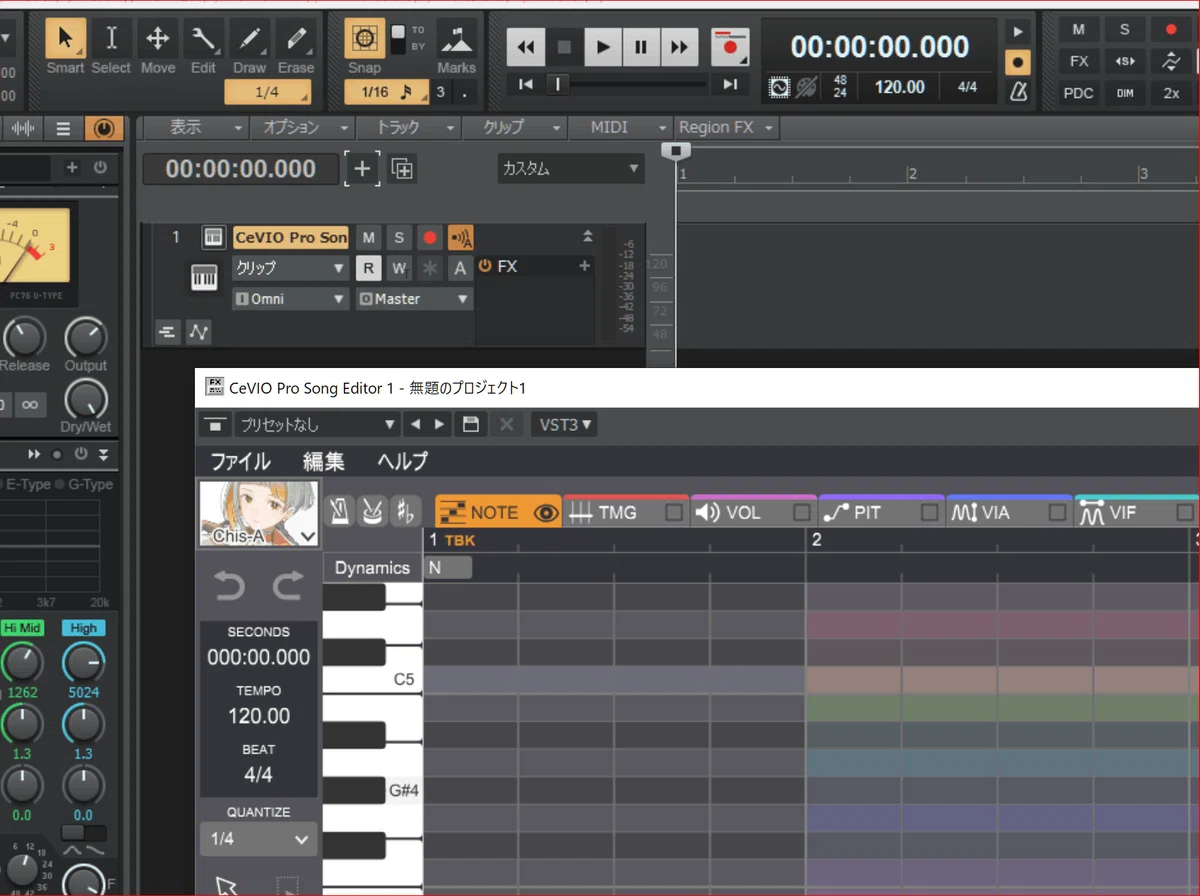Toggle the DIM solo button

[1125, 93]
